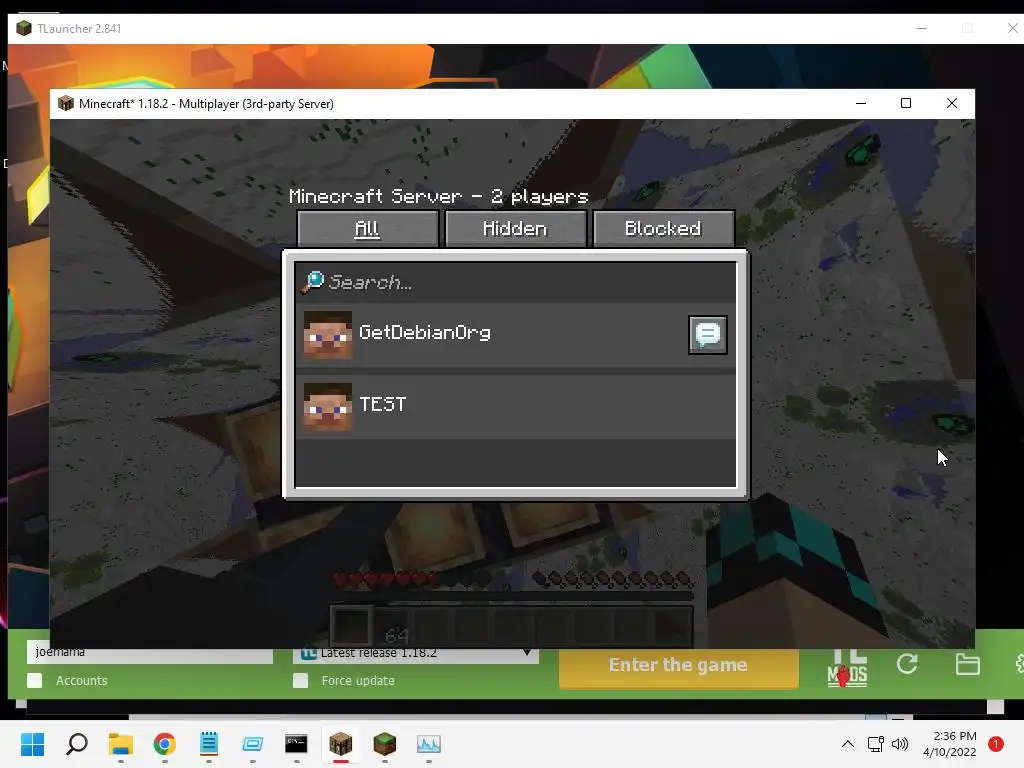Click the joemama username field
1024x768 pixels.
(x=150, y=654)
